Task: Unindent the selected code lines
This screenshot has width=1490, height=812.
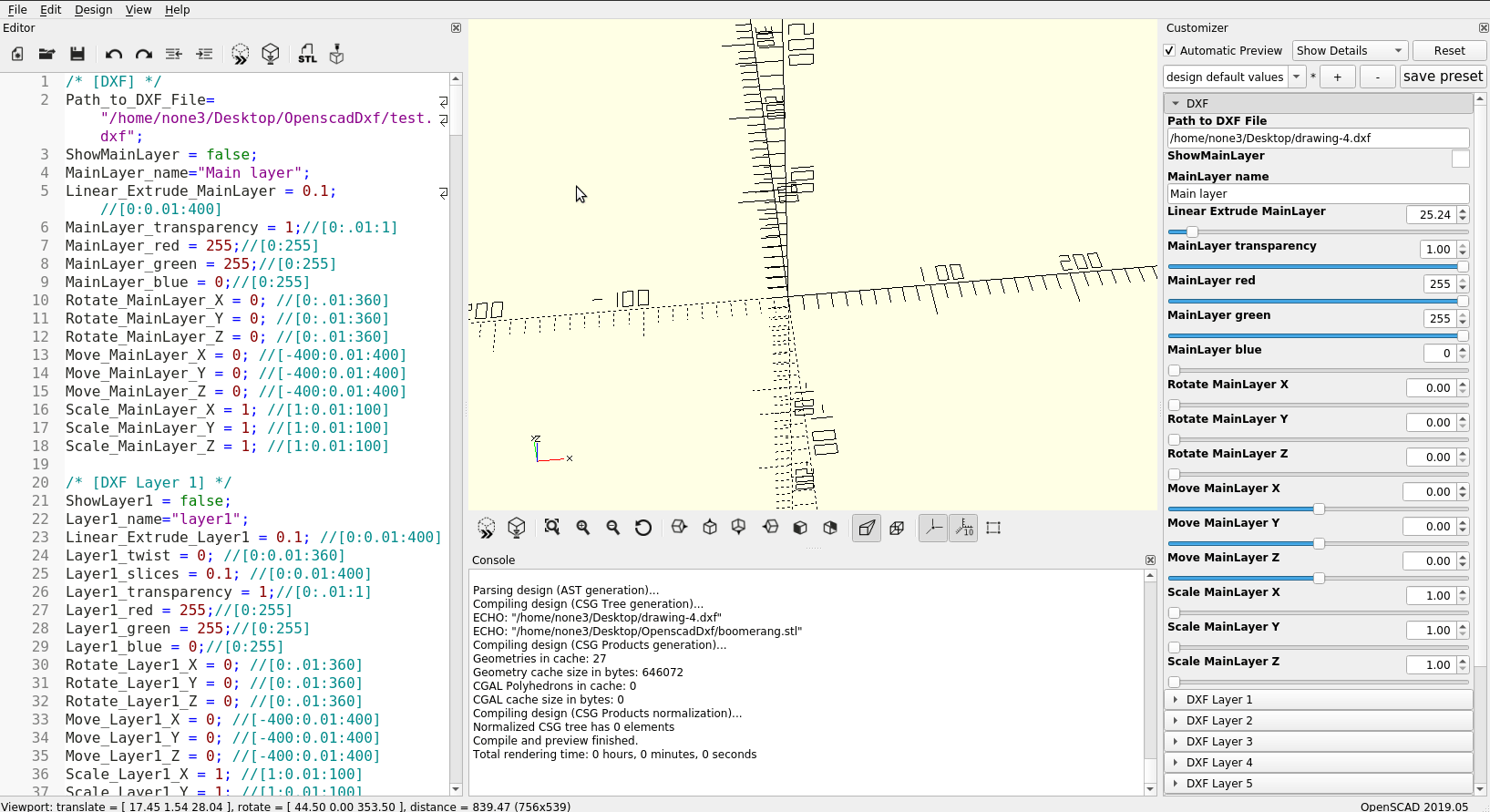Action: tap(174, 55)
